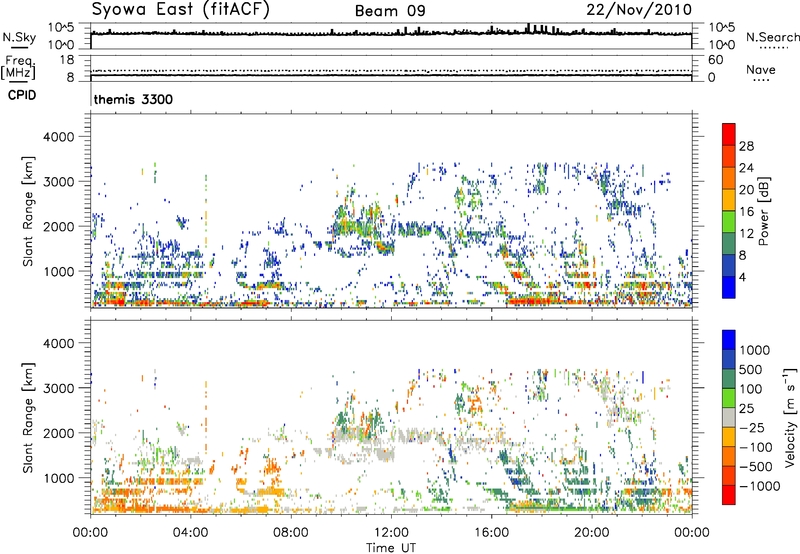
Task: Click the "04:00" time axis tick
Action: pyautogui.click(x=190, y=532)
